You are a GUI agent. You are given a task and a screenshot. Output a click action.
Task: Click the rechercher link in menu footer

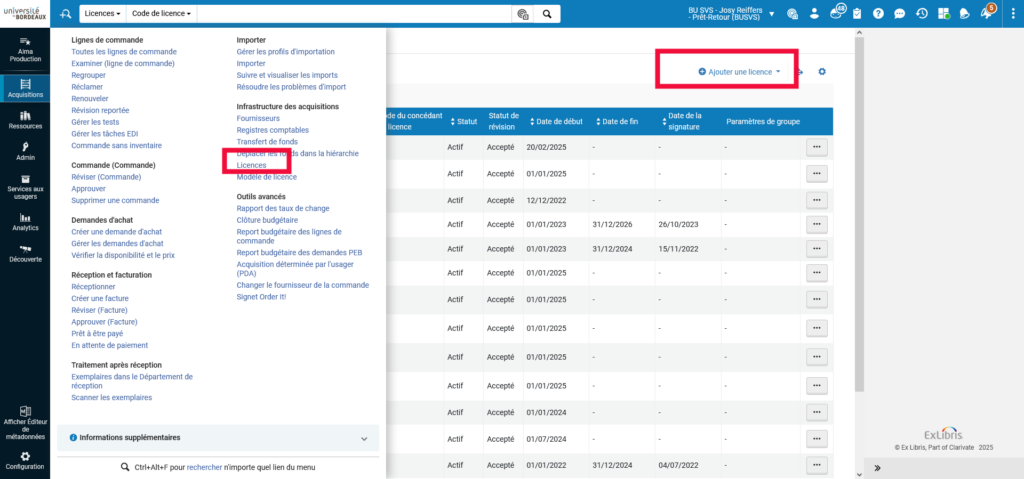204,468
